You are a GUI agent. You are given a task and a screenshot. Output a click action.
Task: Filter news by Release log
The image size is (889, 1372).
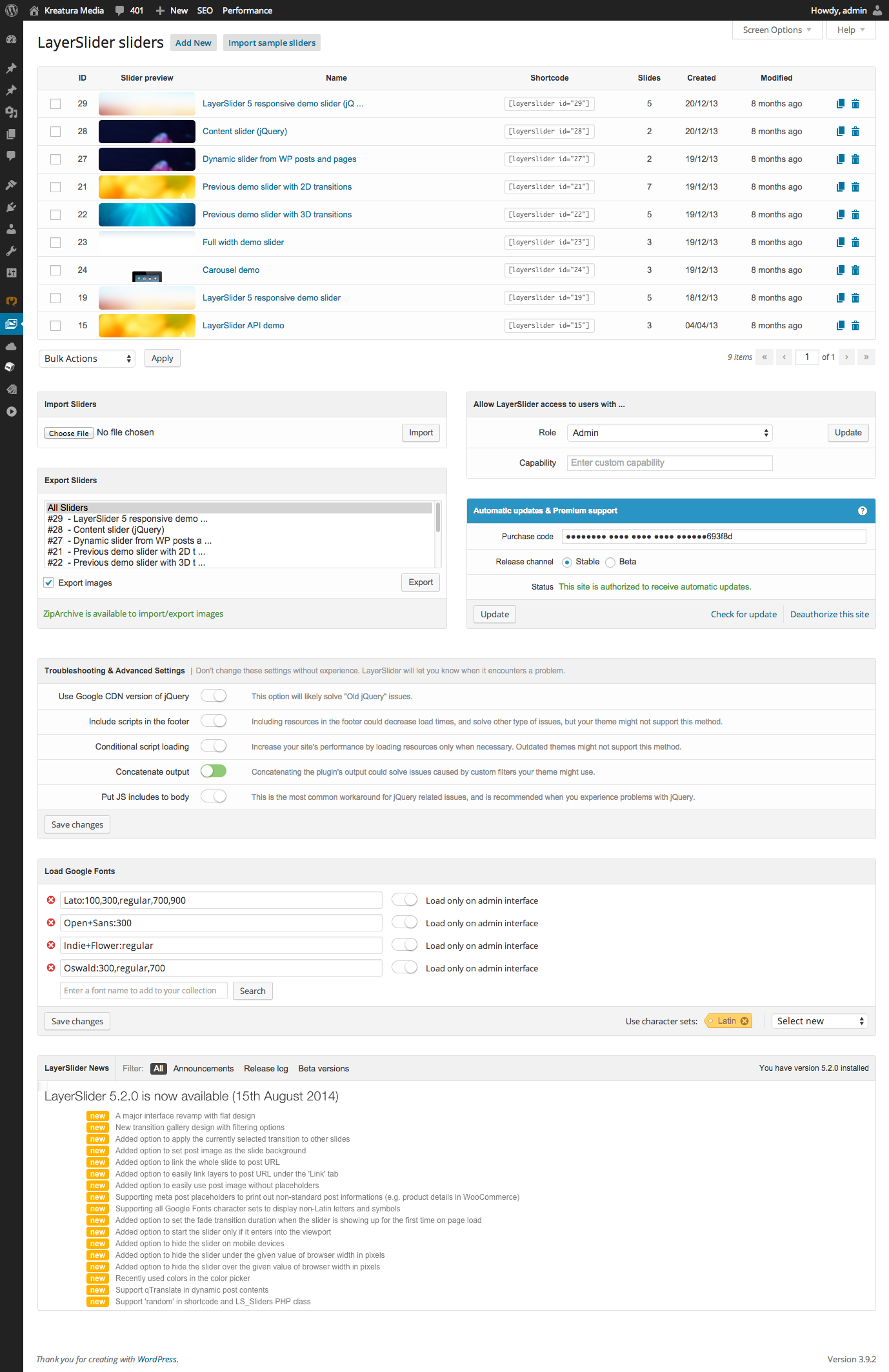[266, 1069]
